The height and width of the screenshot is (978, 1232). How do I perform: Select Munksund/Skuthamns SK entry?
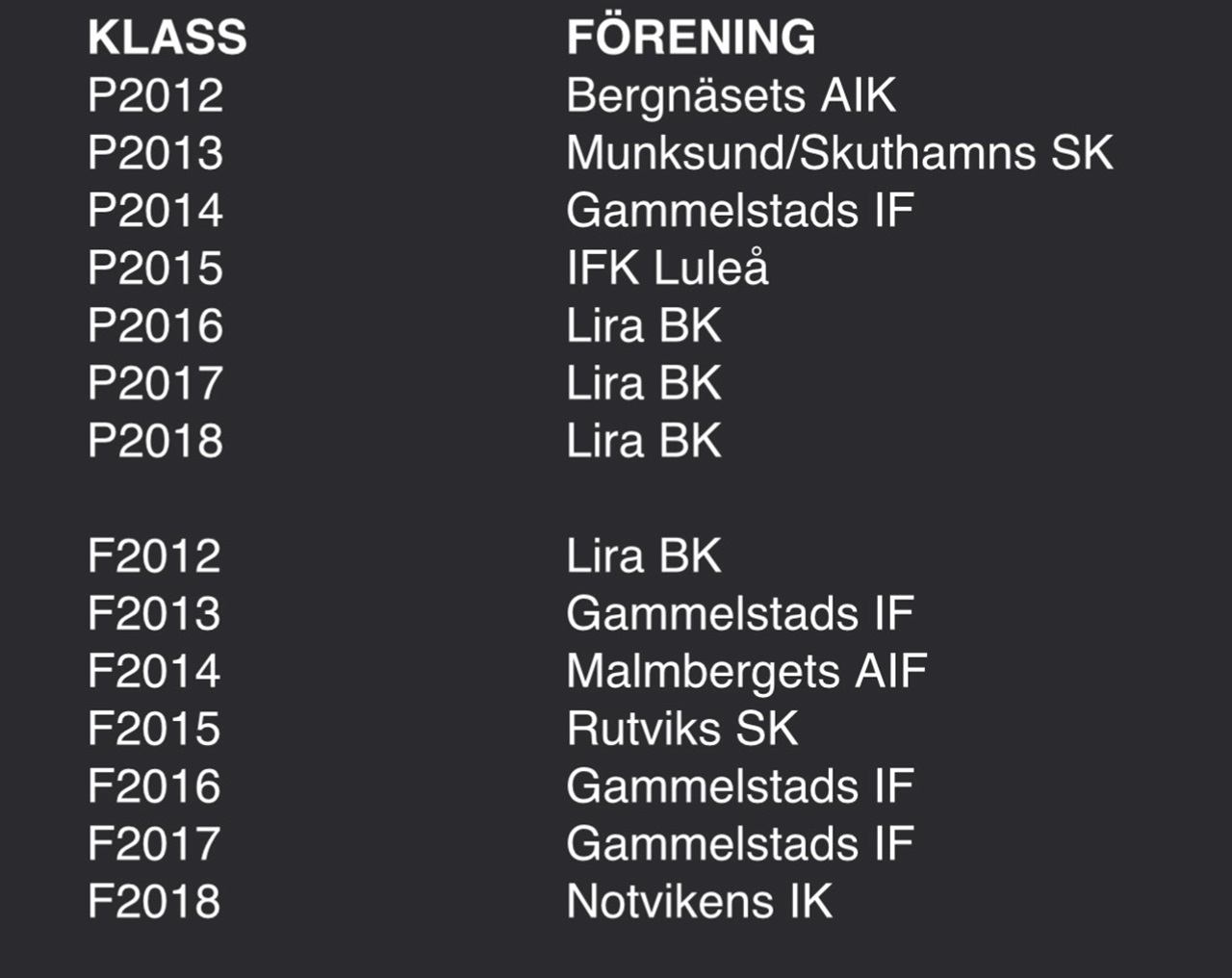click(x=840, y=153)
